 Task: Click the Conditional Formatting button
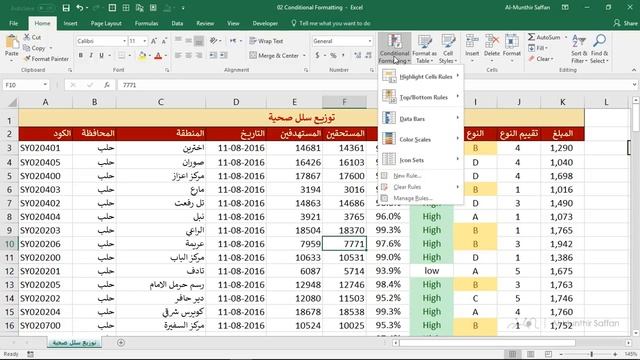(x=394, y=49)
